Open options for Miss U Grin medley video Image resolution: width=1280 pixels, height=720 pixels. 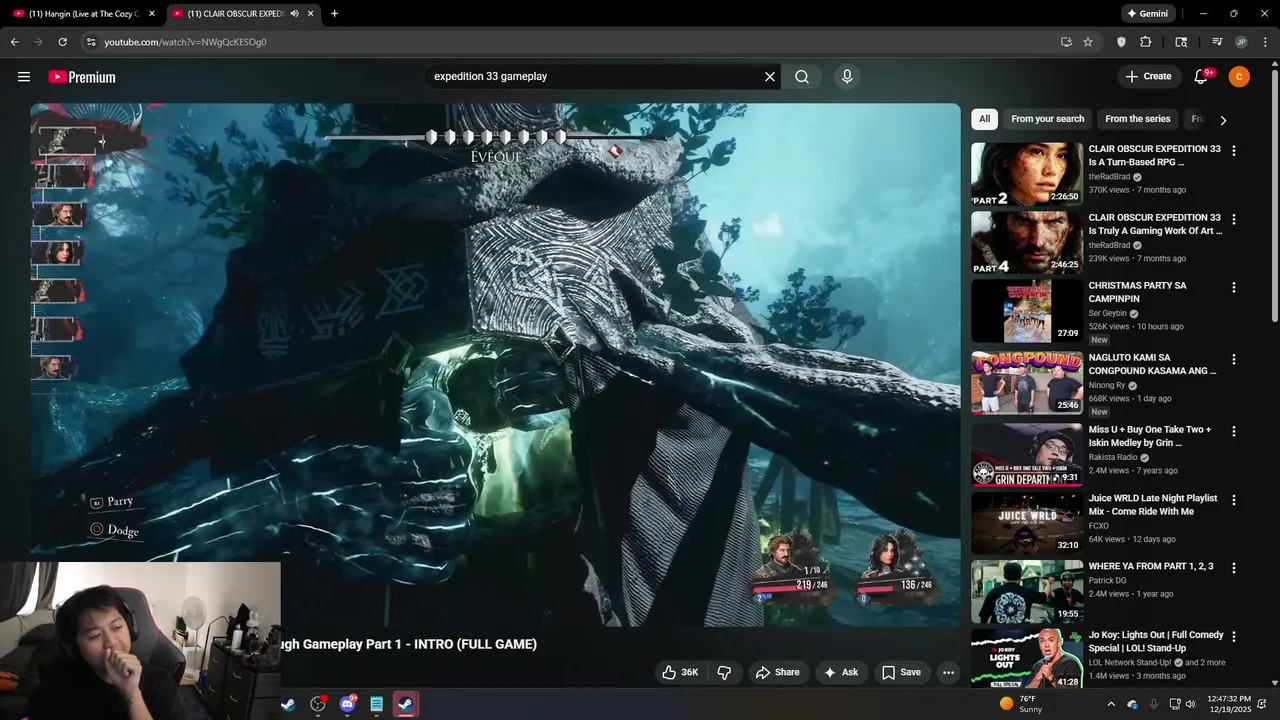click(1233, 431)
